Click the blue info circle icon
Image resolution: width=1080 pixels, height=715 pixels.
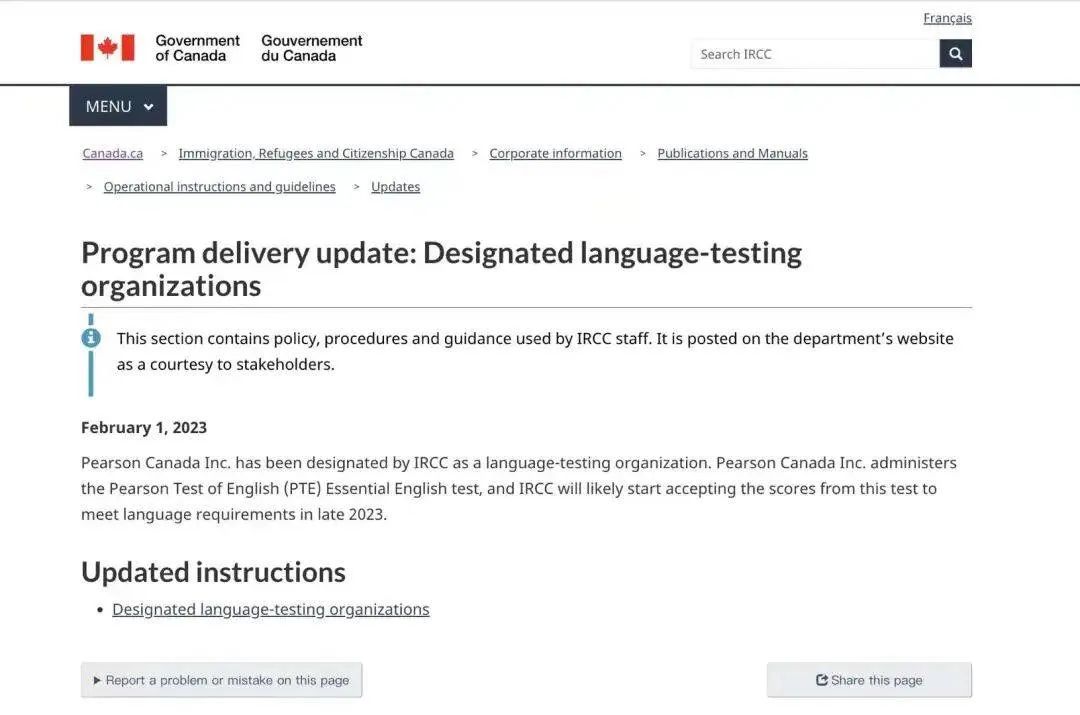pyautogui.click(x=91, y=338)
